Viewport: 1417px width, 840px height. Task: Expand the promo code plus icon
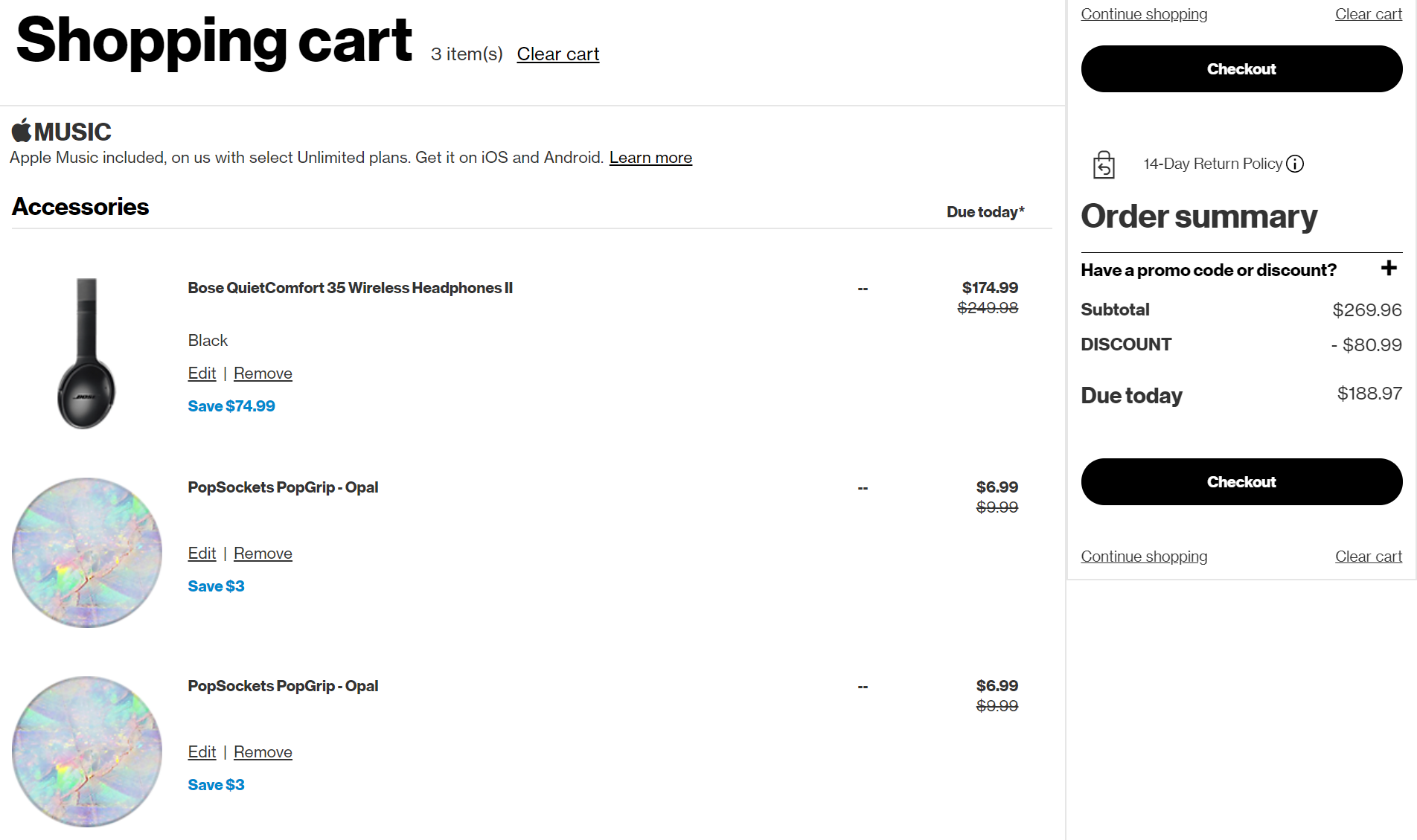(1389, 268)
